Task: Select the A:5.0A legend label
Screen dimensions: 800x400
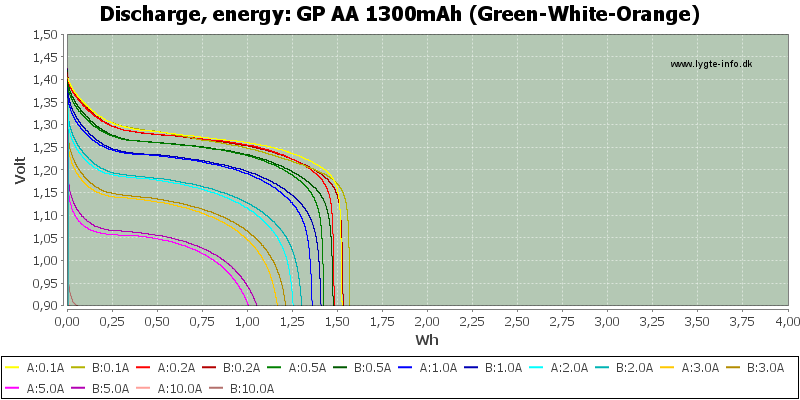Action: click(45, 388)
